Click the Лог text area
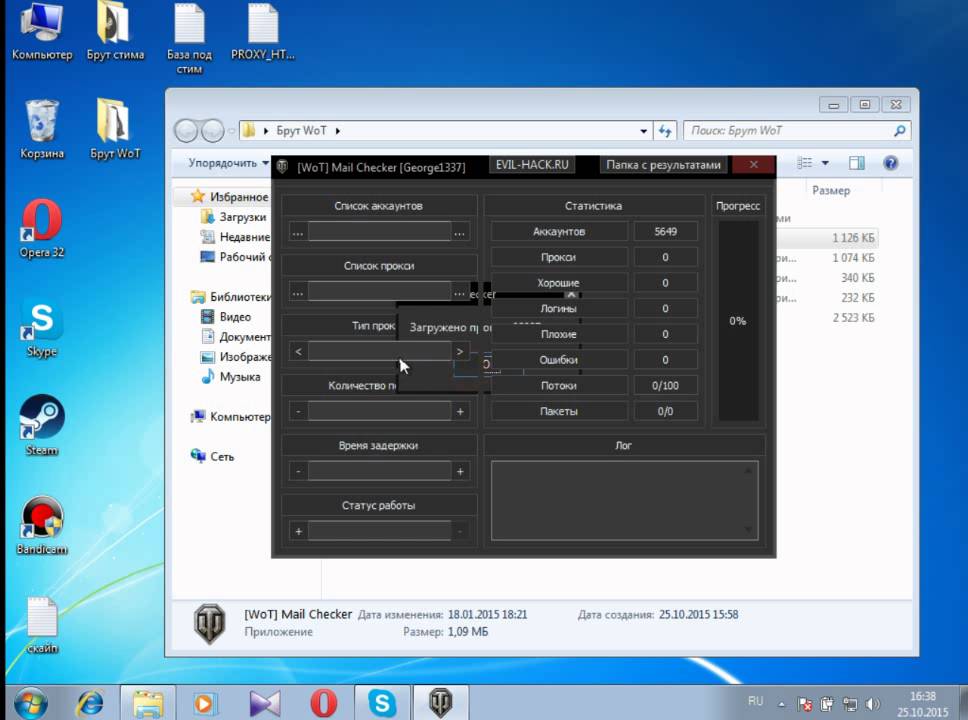Screen dimensions: 968x720 point(625,500)
